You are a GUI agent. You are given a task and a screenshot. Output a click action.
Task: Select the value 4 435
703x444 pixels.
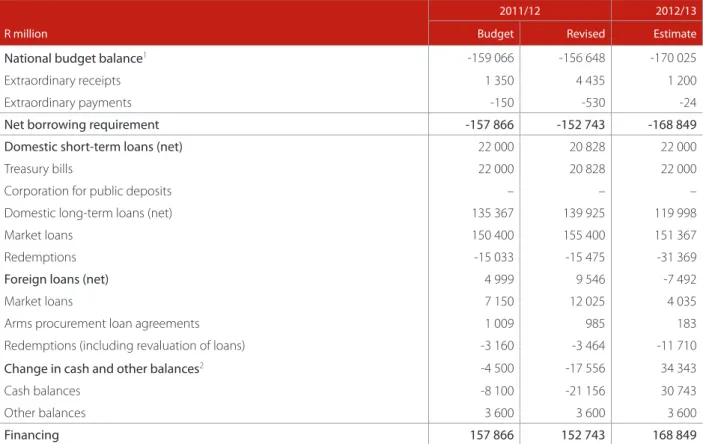[590, 80]
